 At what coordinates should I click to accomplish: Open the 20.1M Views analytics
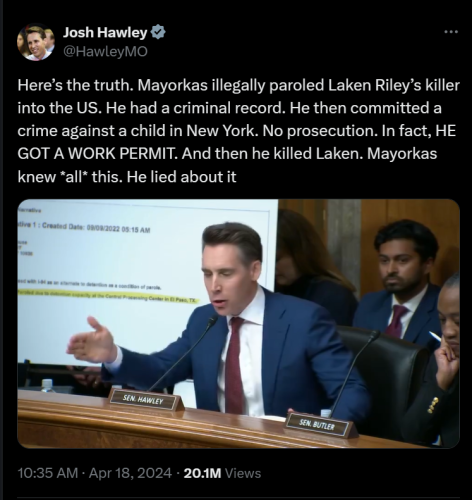222,473
